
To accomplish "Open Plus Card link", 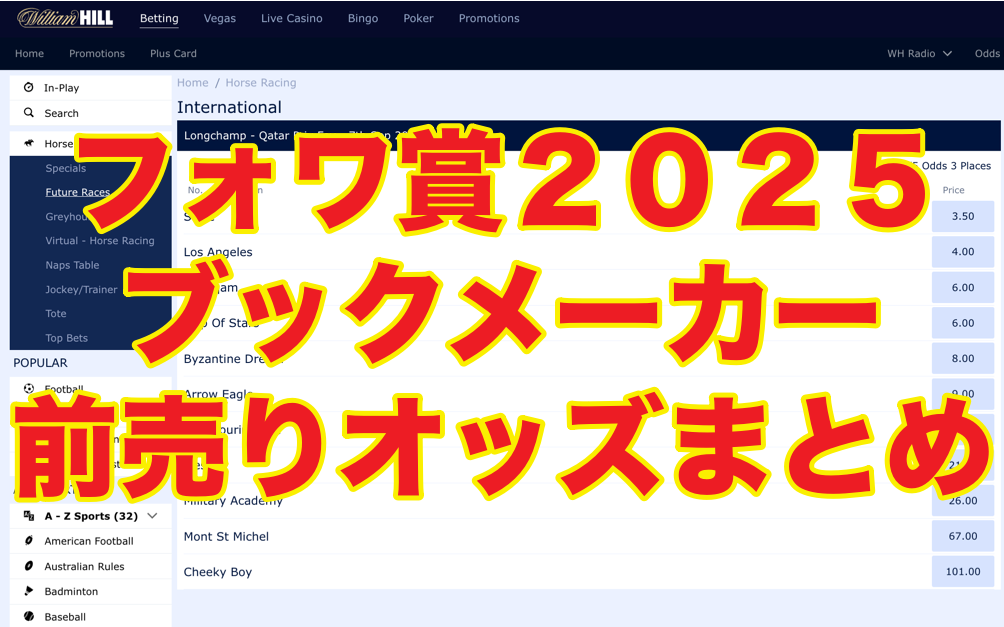I will (x=173, y=54).
